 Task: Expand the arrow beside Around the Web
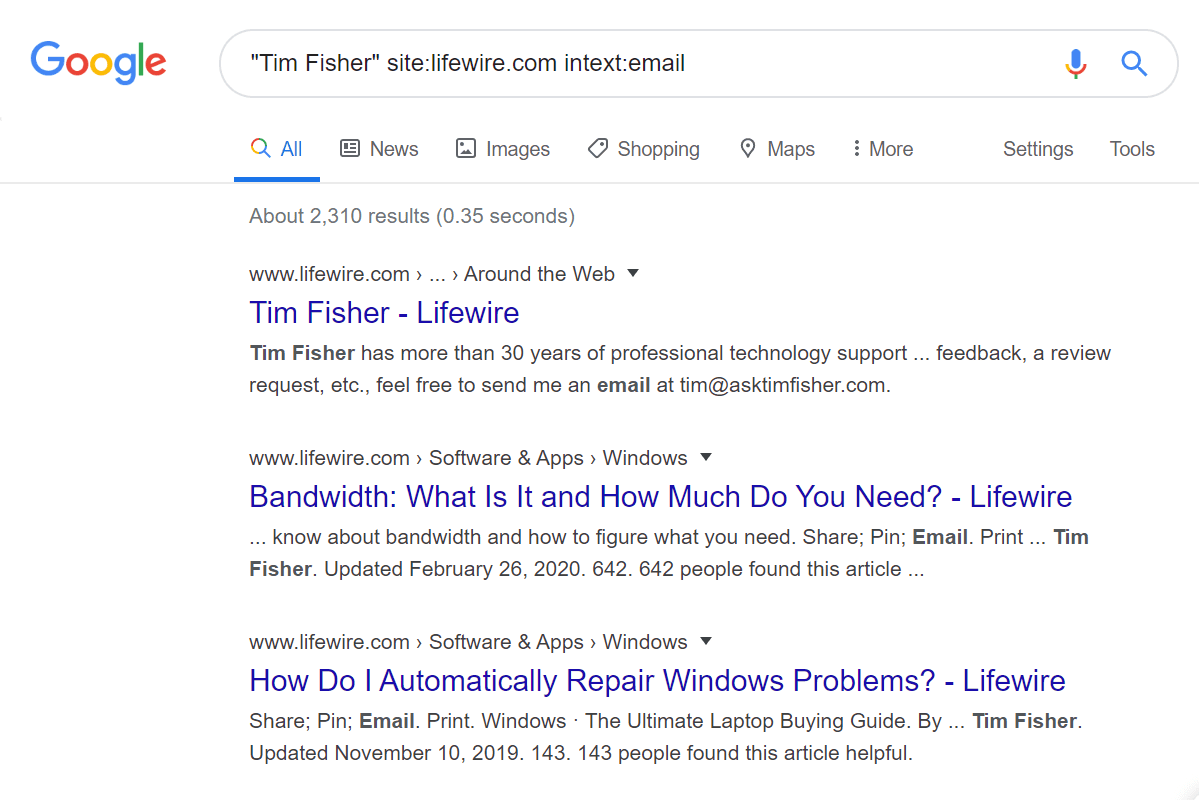click(632, 273)
